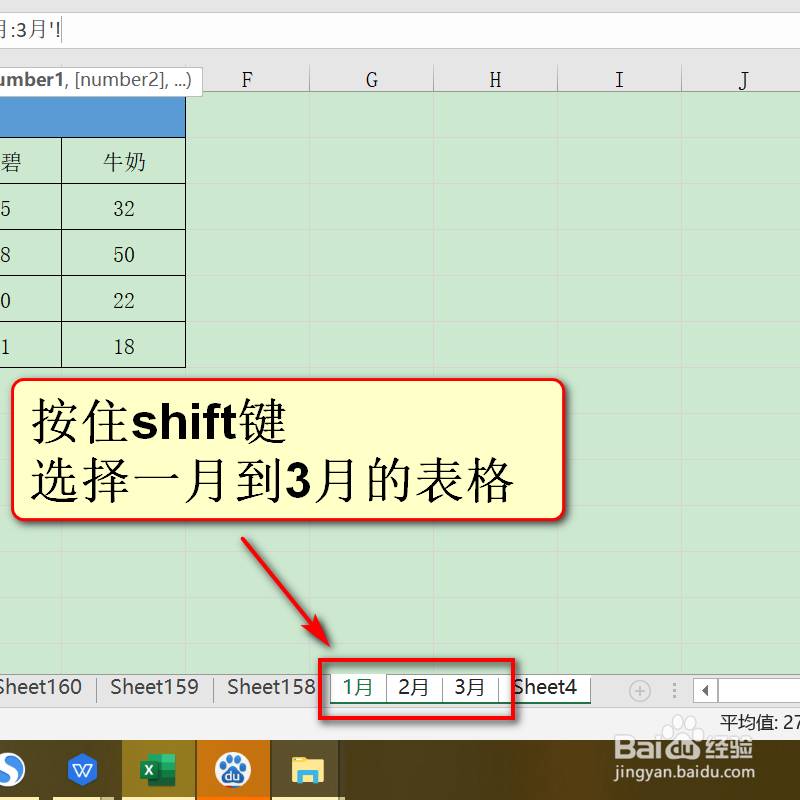800x800 pixels.
Task: Open File Explorer from the taskbar
Action: click(307, 770)
